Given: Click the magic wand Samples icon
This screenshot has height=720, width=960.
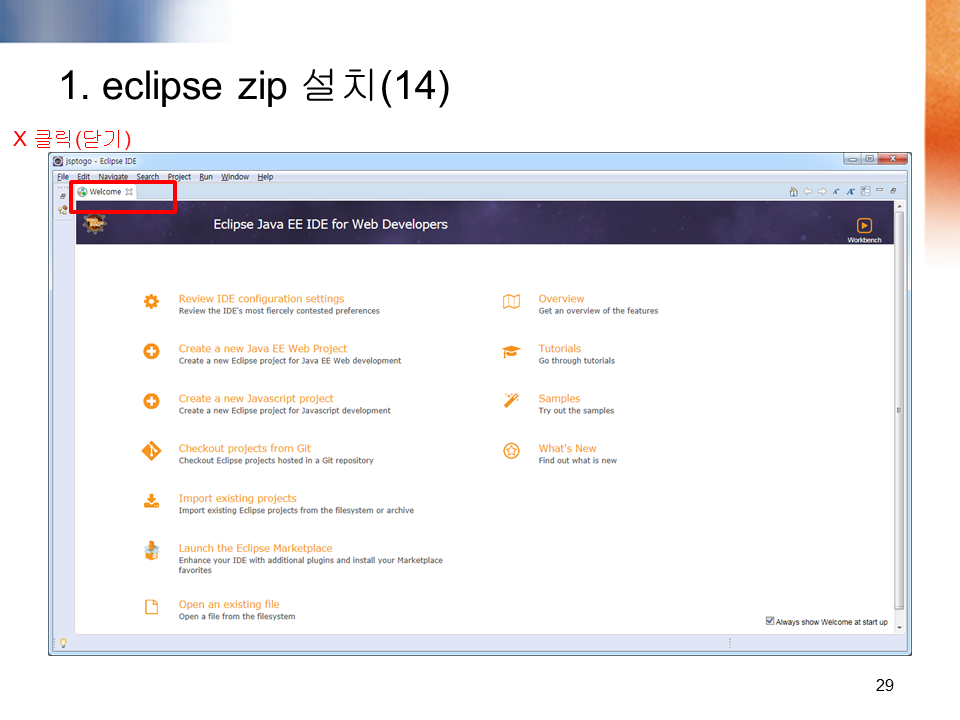Looking at the screenshot, I should (511, 400).
